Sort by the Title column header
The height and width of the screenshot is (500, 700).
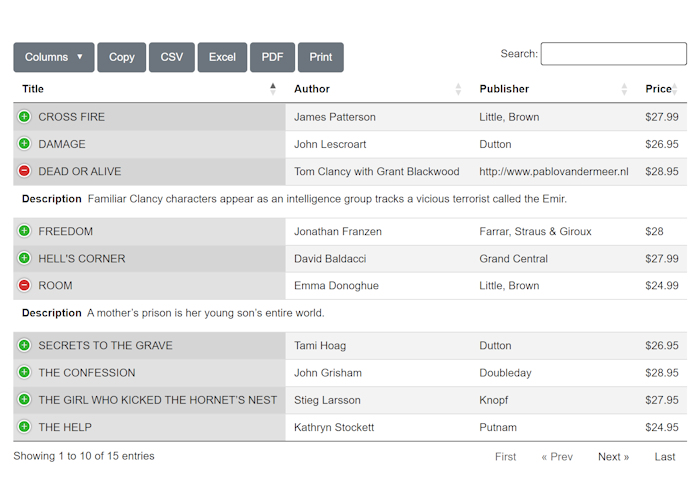click(149, 89)
